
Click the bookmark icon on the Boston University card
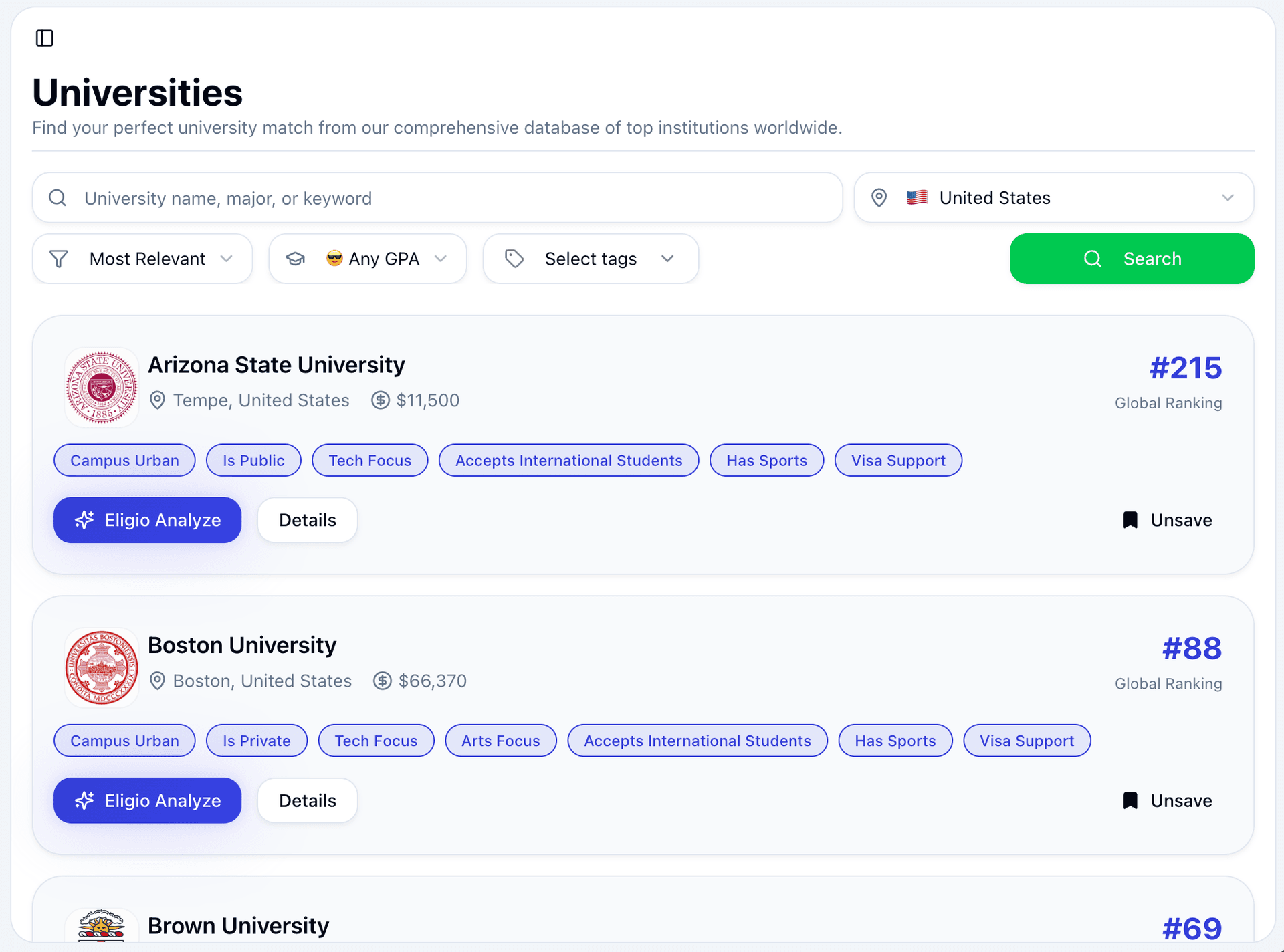1130,800
